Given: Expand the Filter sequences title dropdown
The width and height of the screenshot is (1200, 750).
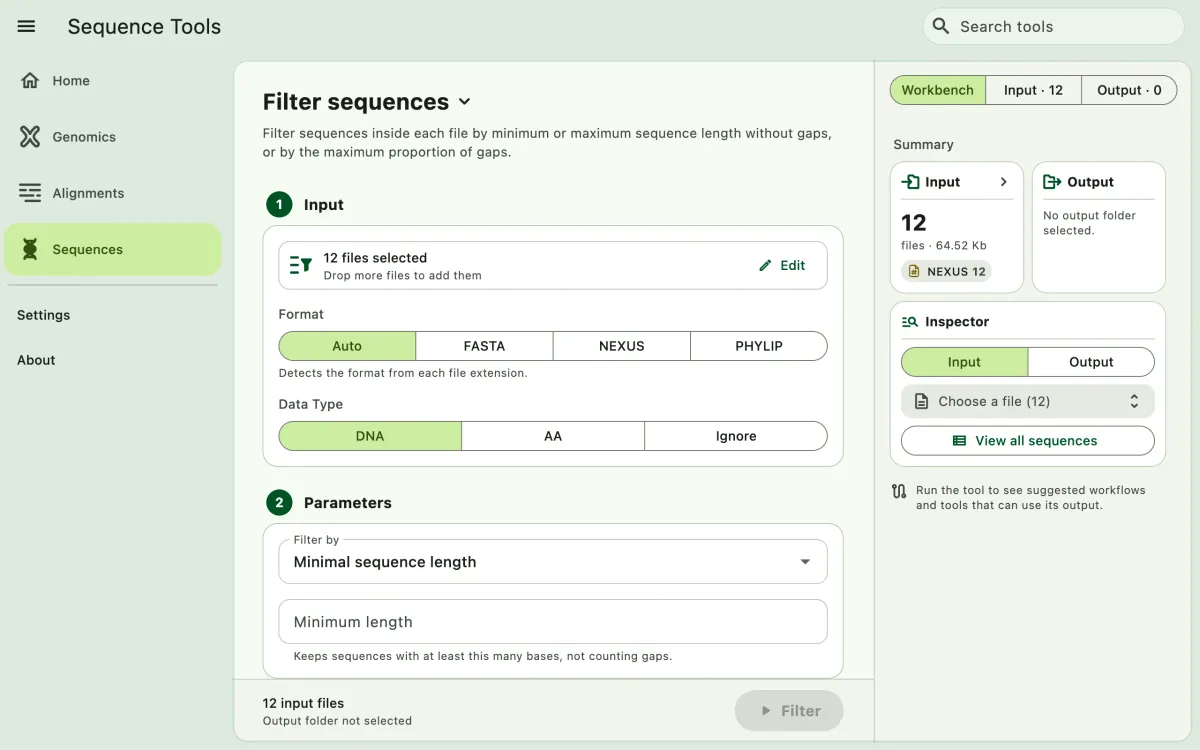Looking at the screenshot, I should (x=464, y=102).
